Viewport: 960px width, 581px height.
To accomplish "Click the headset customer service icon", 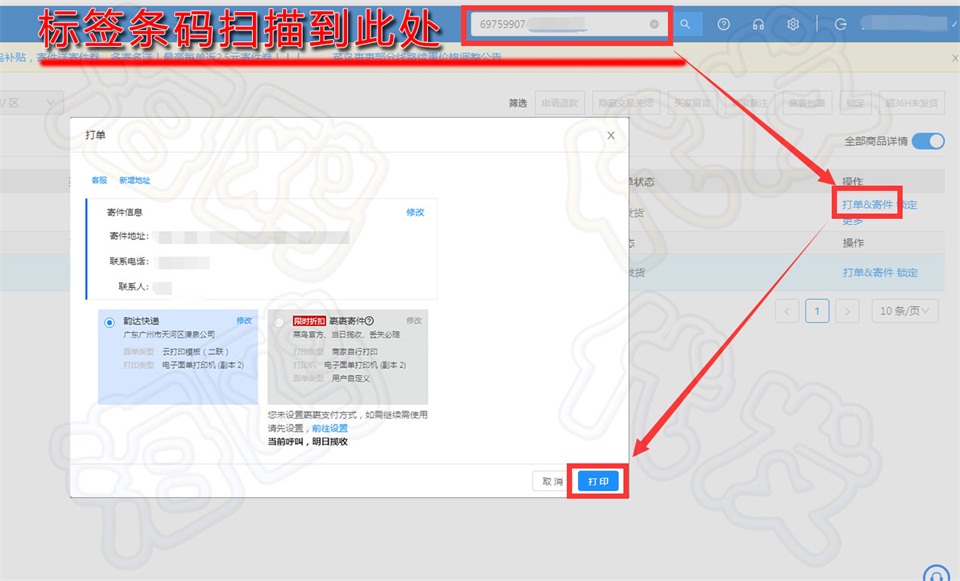I will pos(758,24).
